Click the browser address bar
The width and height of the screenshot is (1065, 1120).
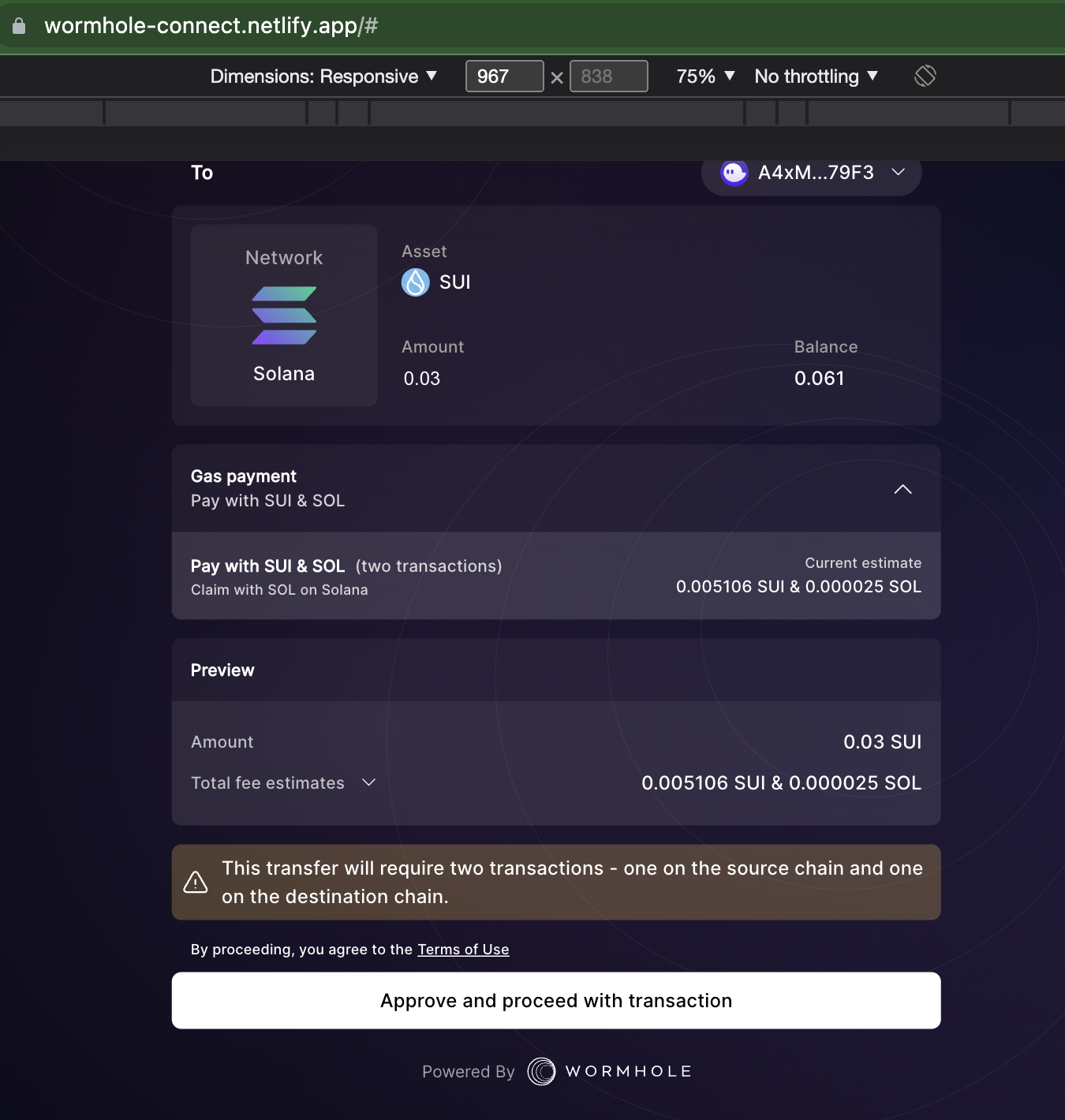[x=316, y=24]
